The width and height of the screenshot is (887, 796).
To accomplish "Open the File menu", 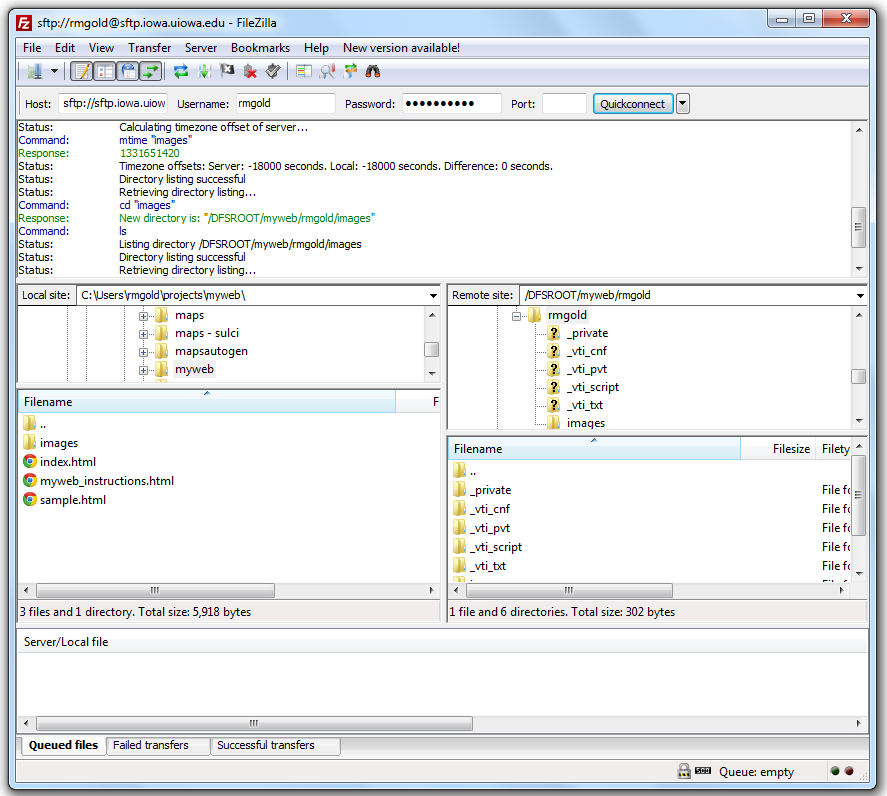I will [32, 48].
